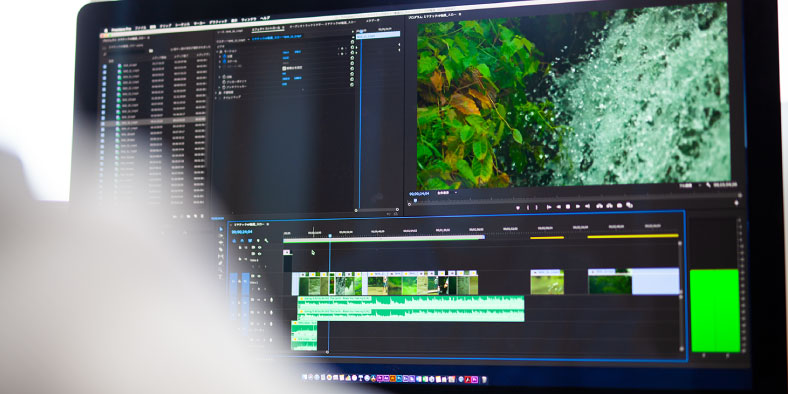Toggle the eye visibility of top video track

[x=260, y=247]
